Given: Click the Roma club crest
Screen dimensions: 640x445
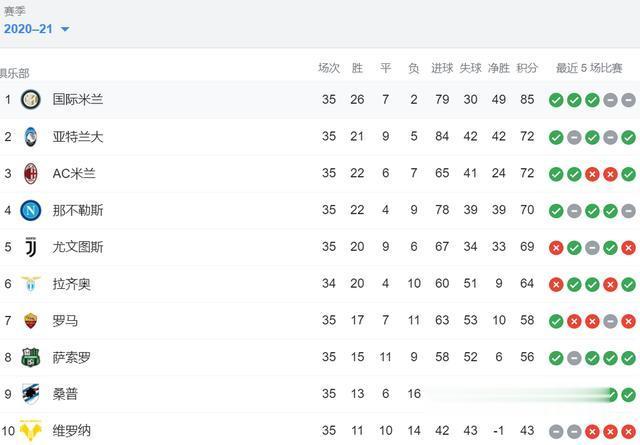Looking at the screenshot, I should click(31, 321).
